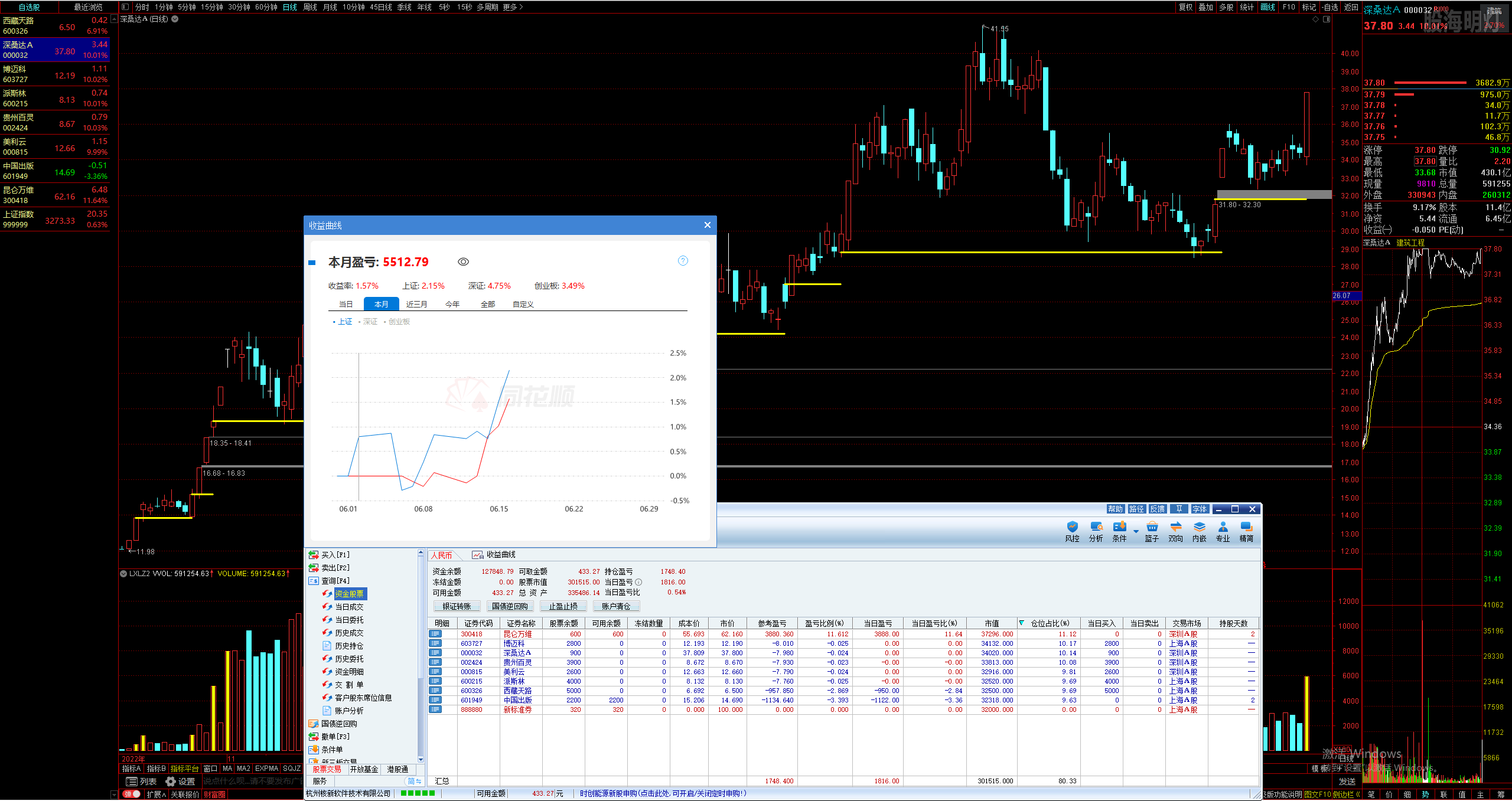The height and width of the screenshot is (801, 1512).
Task: Click the 条件 conditional order icon
Action: coord(1119,531)
